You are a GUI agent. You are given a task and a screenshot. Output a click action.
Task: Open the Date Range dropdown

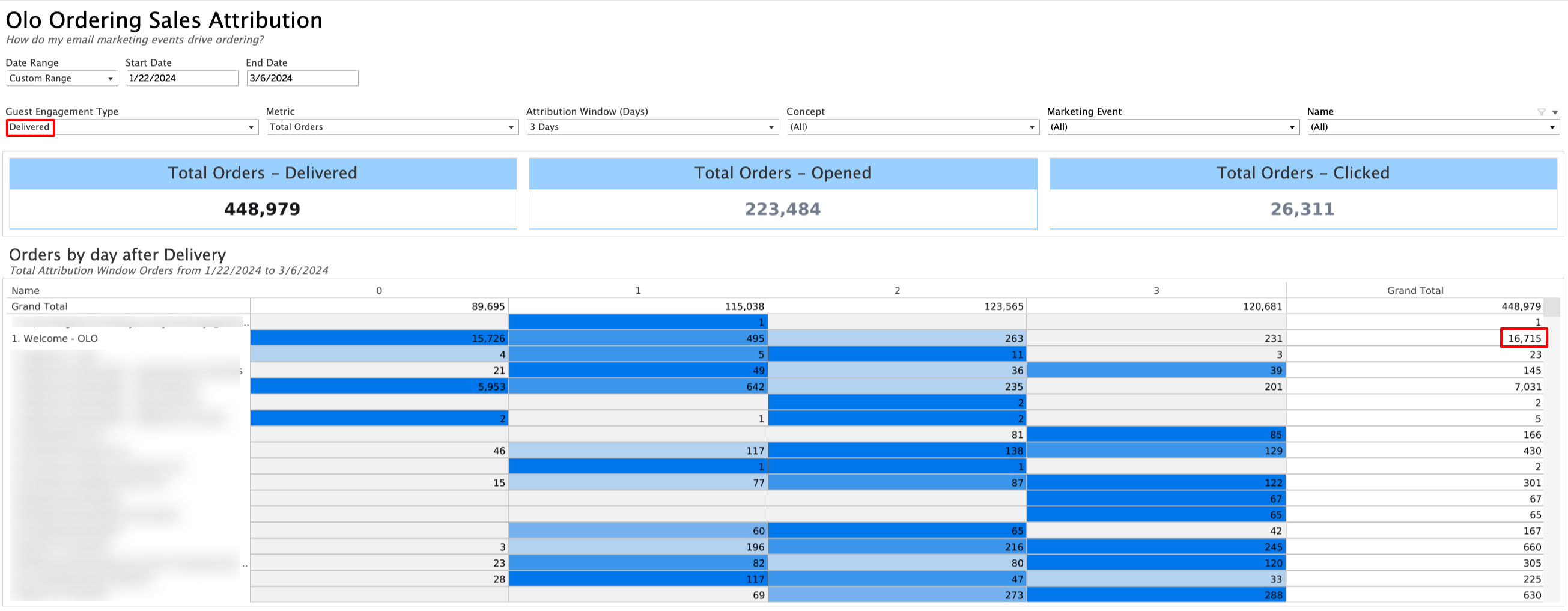(61, 79)
